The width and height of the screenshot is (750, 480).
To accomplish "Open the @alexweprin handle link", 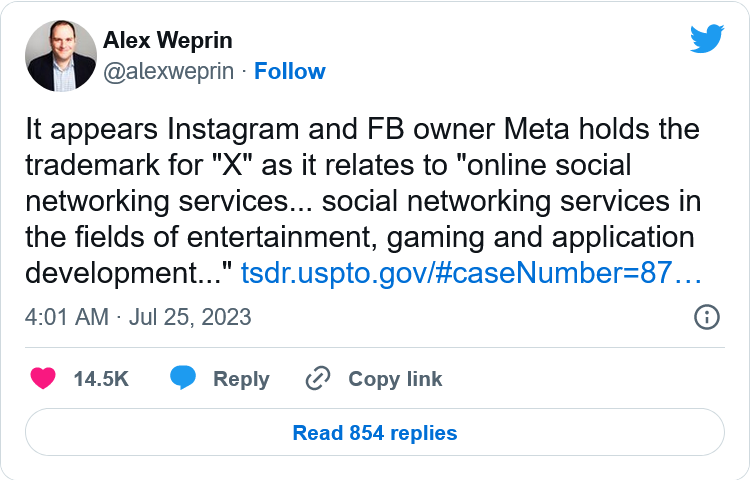I will click(x=170, y=71).
